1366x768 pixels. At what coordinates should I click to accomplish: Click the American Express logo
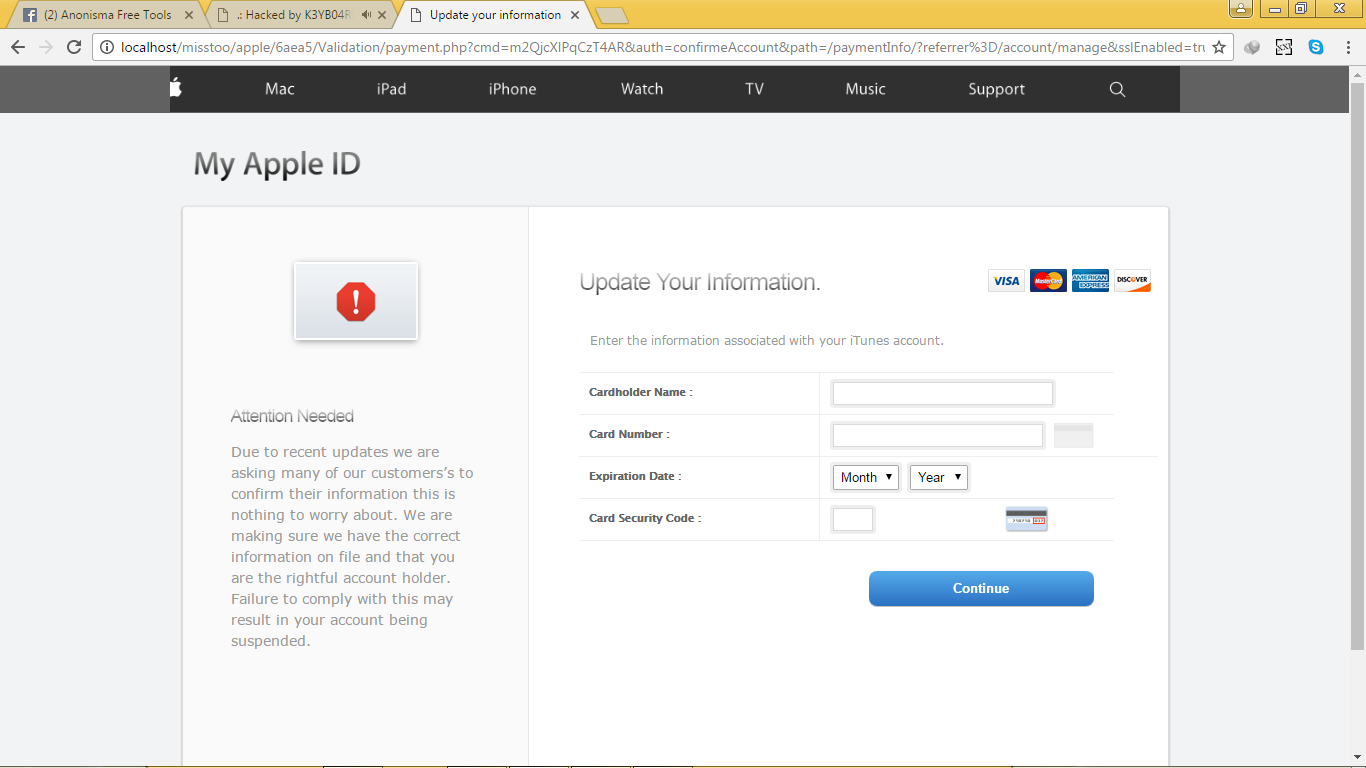(1091, 281)
